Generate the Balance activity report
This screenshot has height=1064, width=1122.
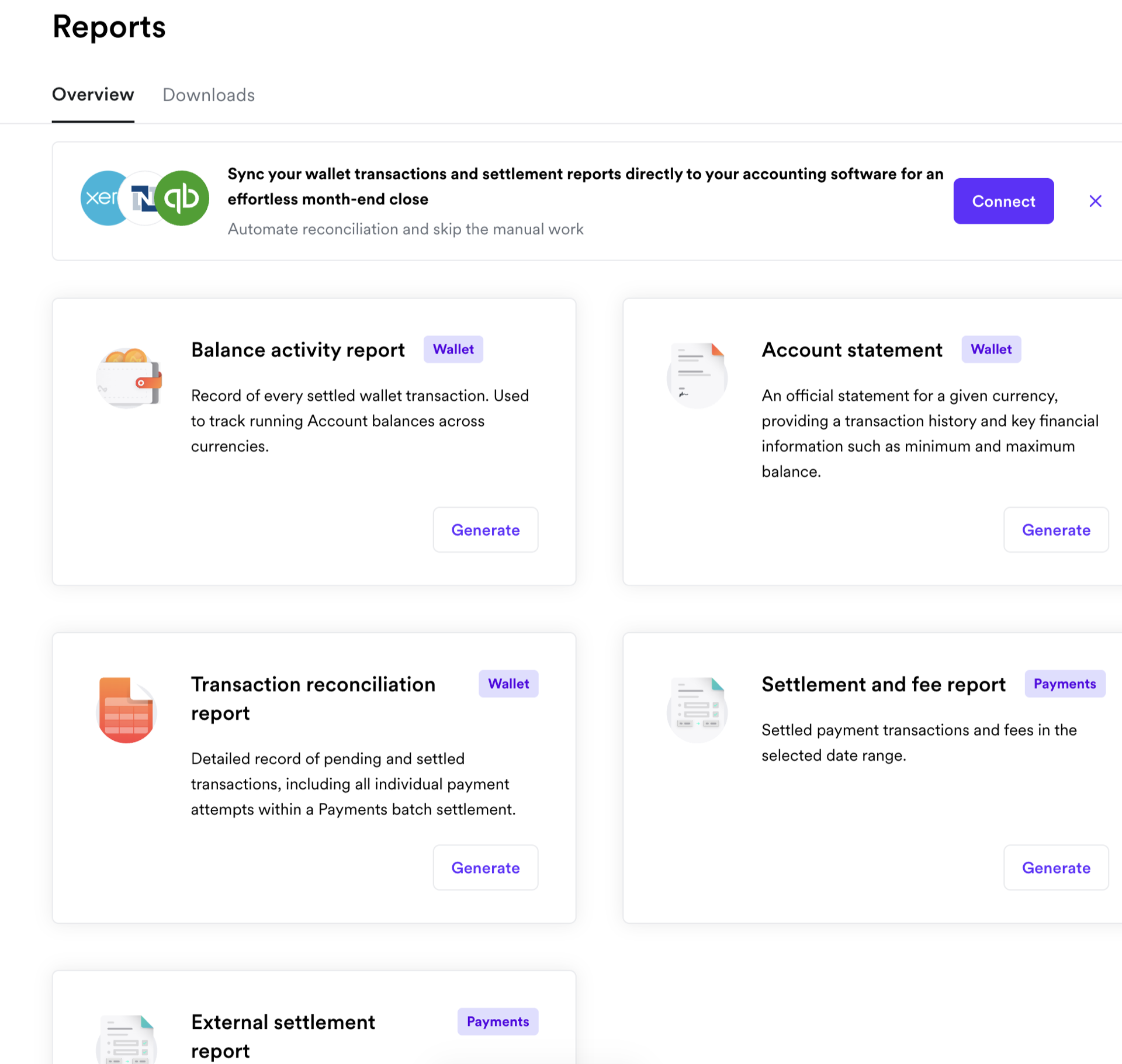(485, 530)
